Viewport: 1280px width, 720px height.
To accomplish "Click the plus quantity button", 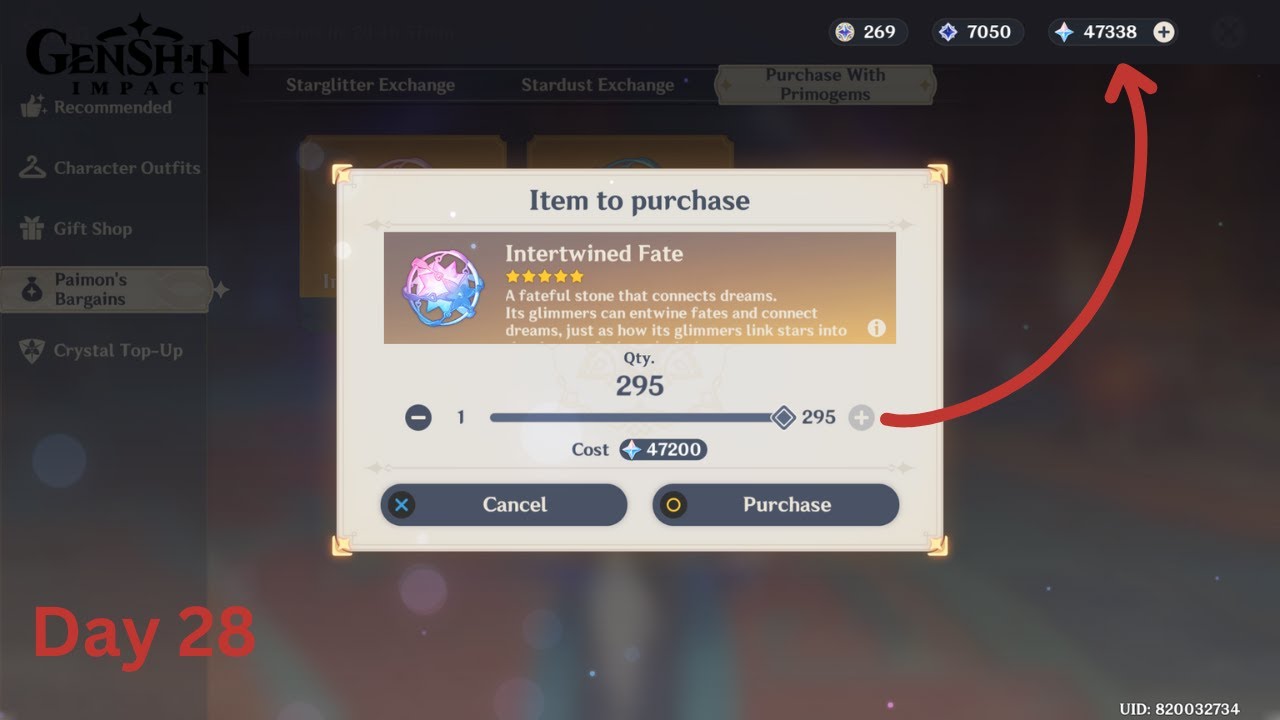I will coord(861,417).
